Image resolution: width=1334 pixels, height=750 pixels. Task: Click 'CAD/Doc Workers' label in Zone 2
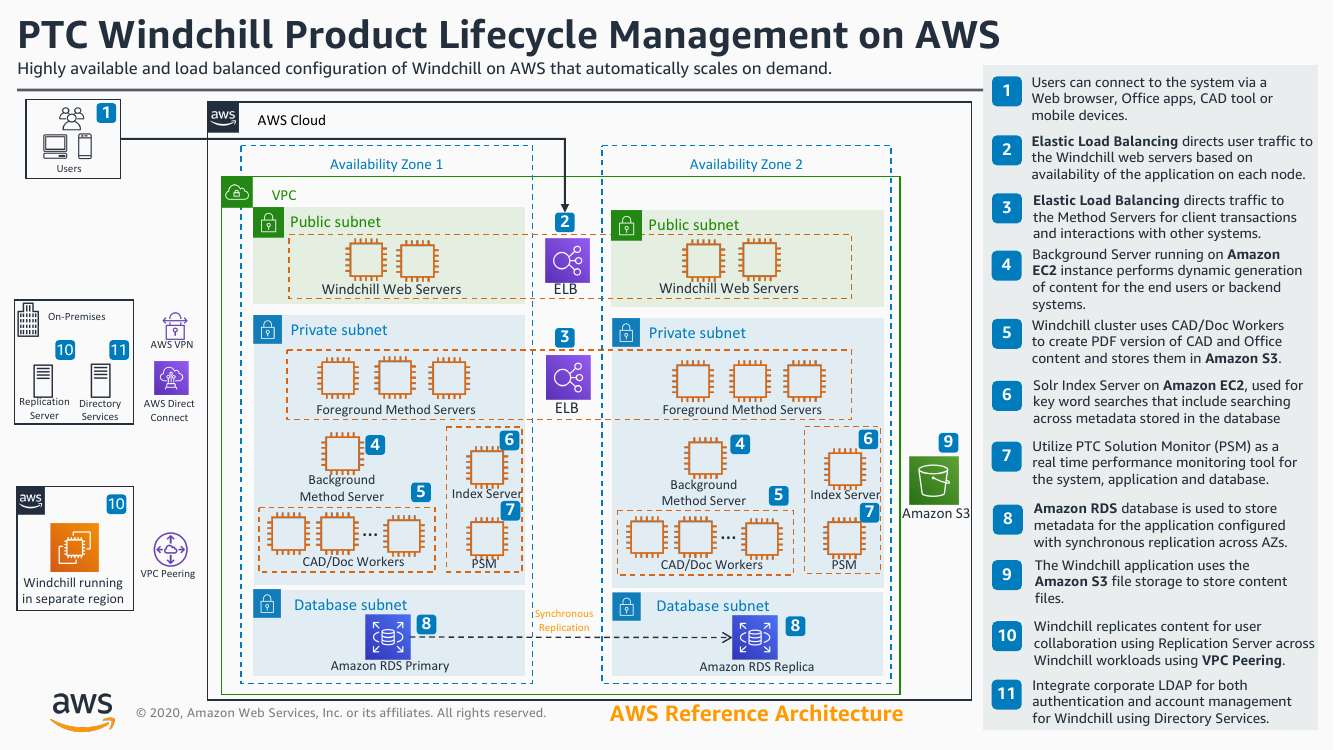(711, 564)
